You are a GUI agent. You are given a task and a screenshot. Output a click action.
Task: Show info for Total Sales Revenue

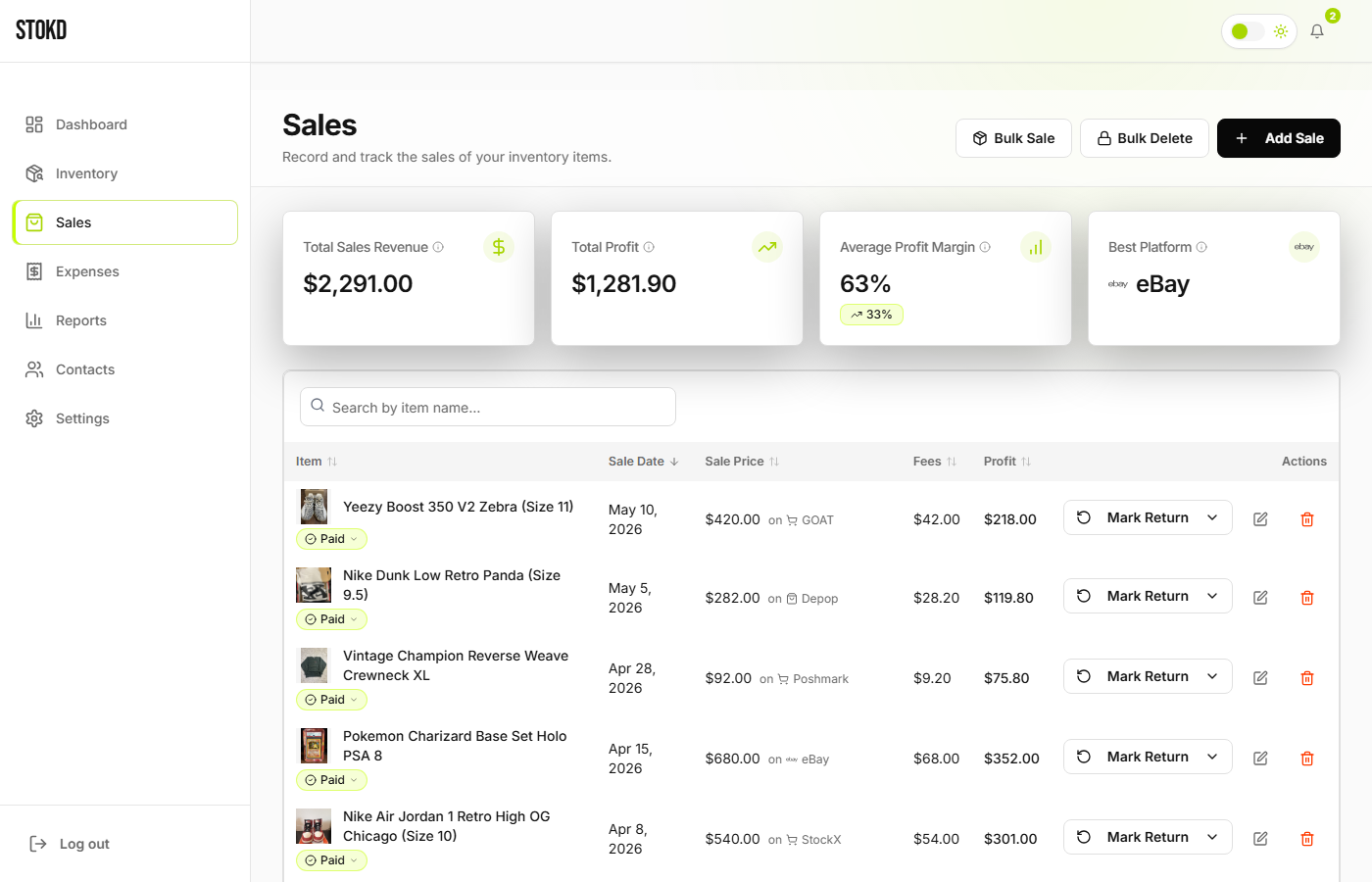(438, 247)
